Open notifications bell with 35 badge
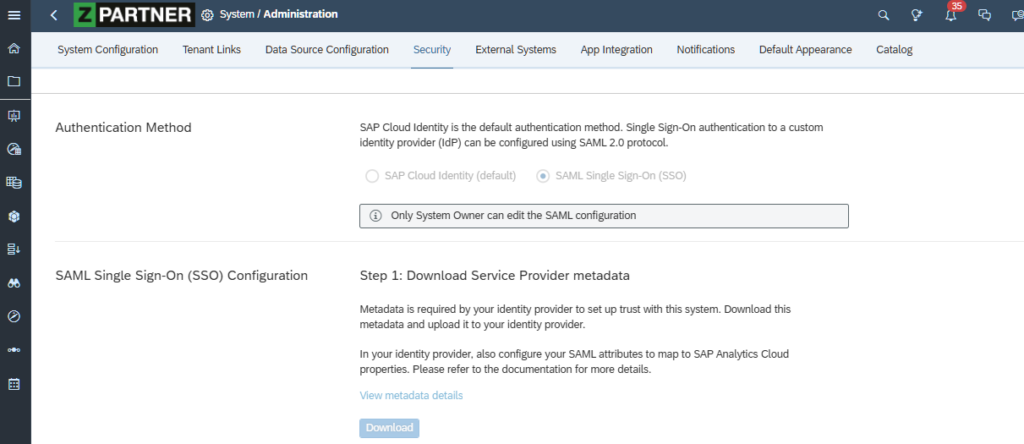Viewport: 1024px width, 444px height. coord(951,15)
